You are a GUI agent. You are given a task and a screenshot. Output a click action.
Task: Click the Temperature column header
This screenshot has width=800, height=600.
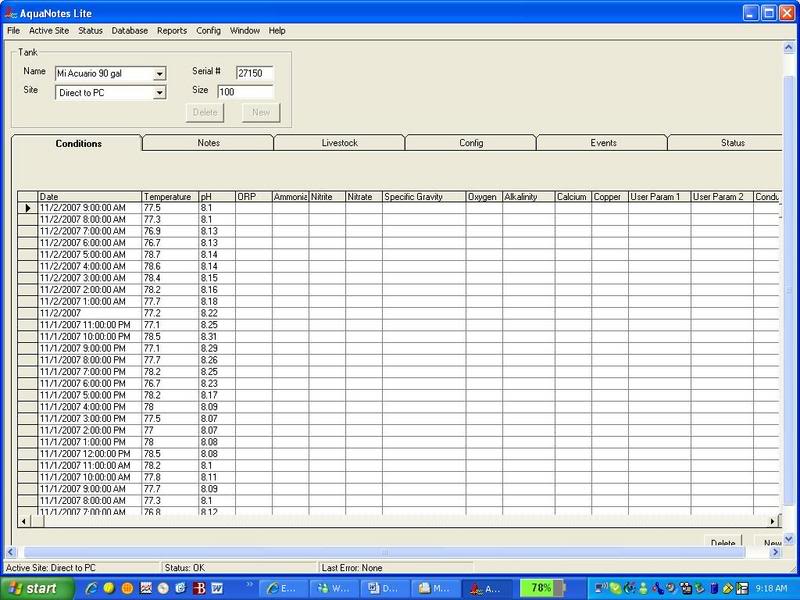click(x=169, y=197)
